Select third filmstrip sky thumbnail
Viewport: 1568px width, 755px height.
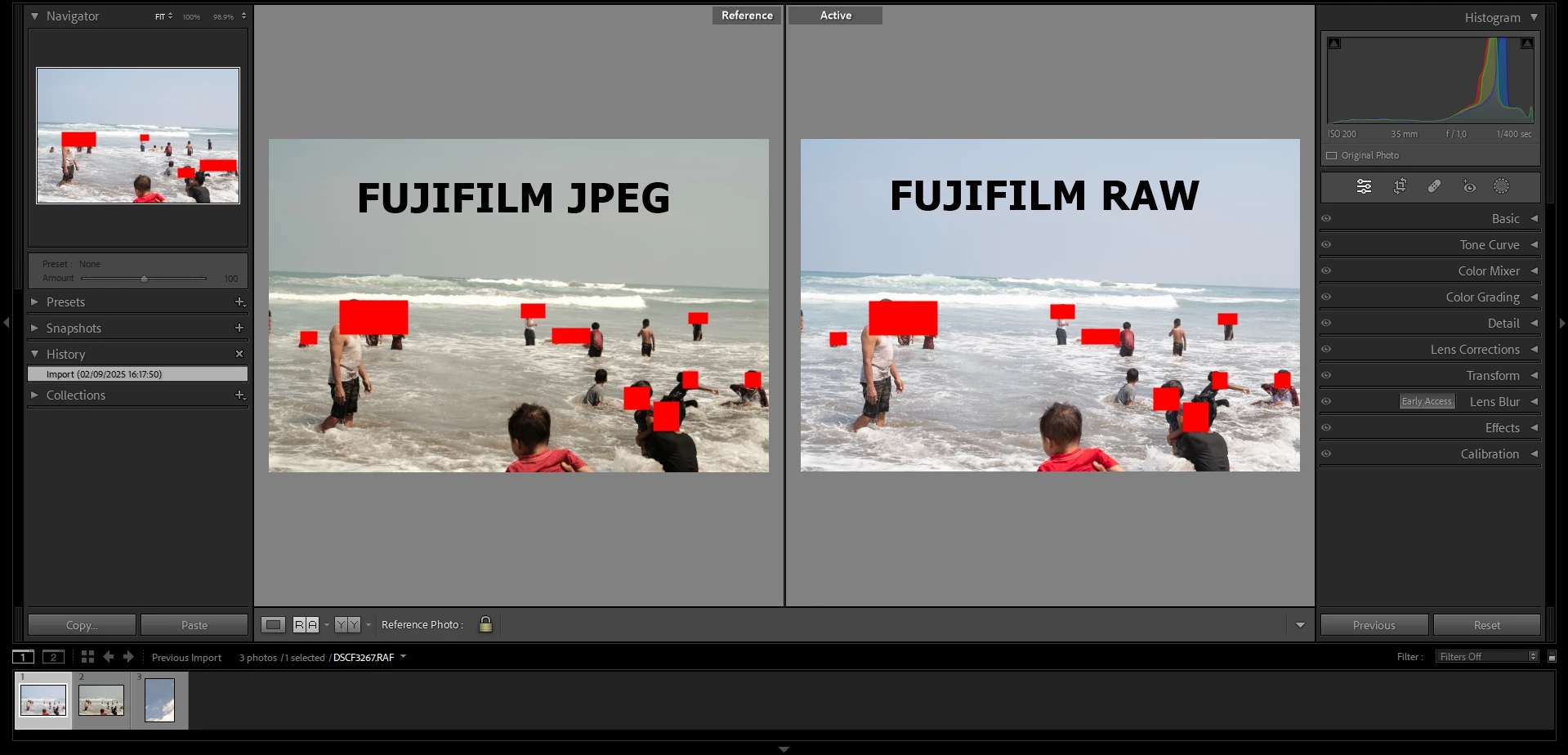click(159, 700)
